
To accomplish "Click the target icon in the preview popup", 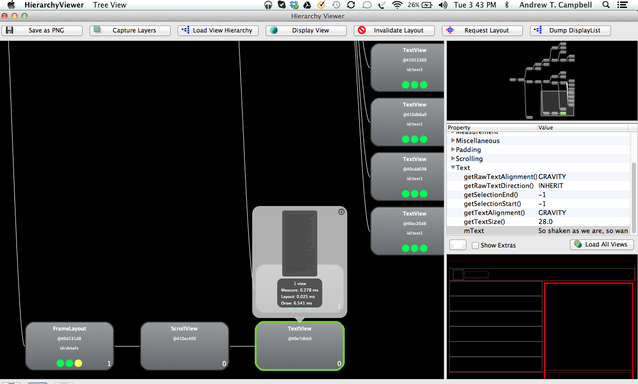I will coord(341,212).
